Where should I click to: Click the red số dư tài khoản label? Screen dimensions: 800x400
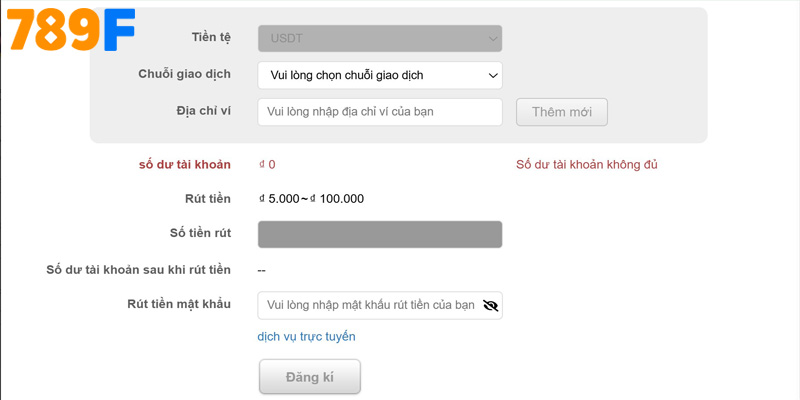coord(184,165)
